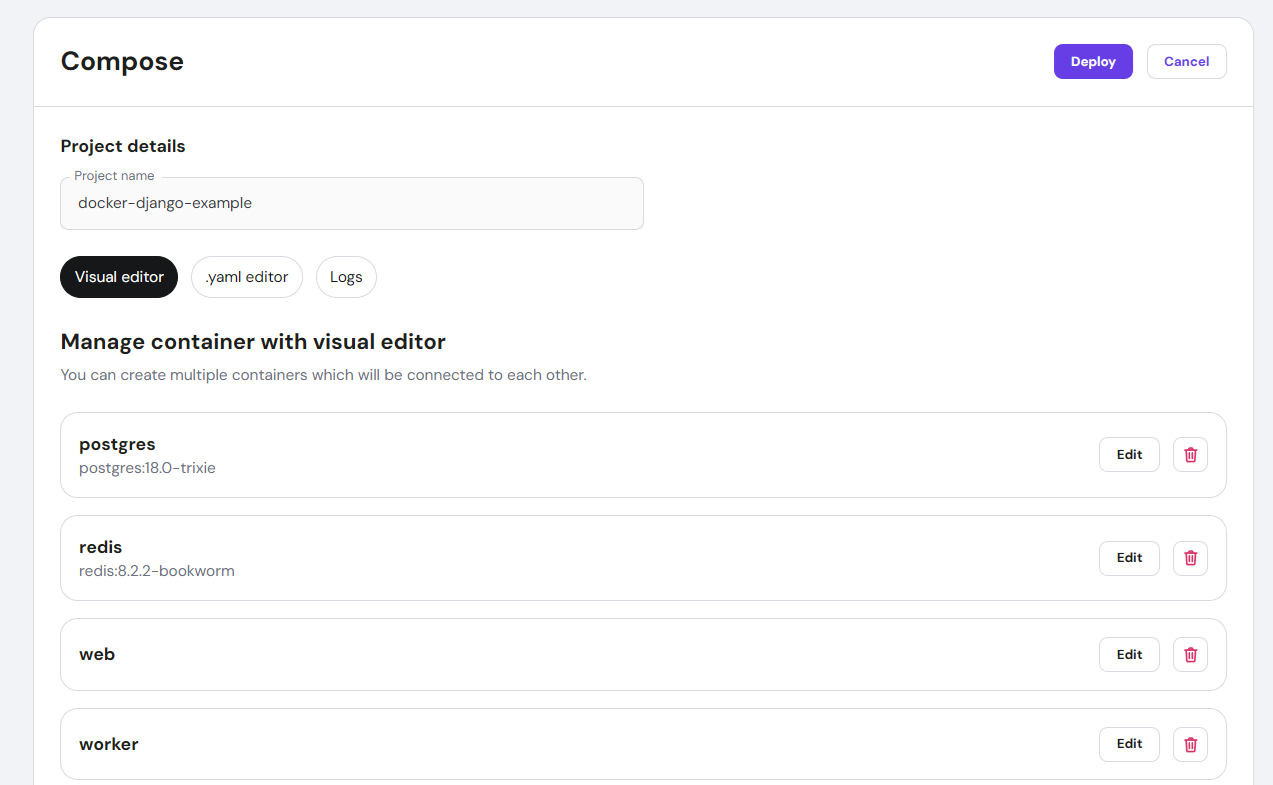Select the postgres container name

coord(117,444)
